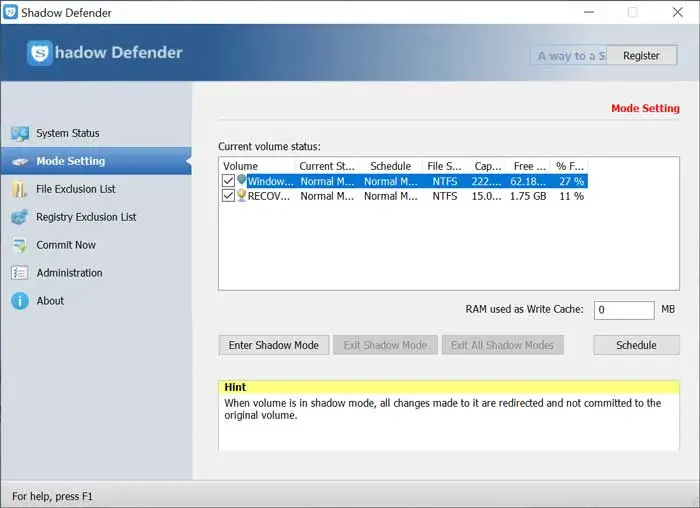This screenshot has width=700, height=508.
Task: Click the 1.75 GB free space cell
Action: [528, 196]
